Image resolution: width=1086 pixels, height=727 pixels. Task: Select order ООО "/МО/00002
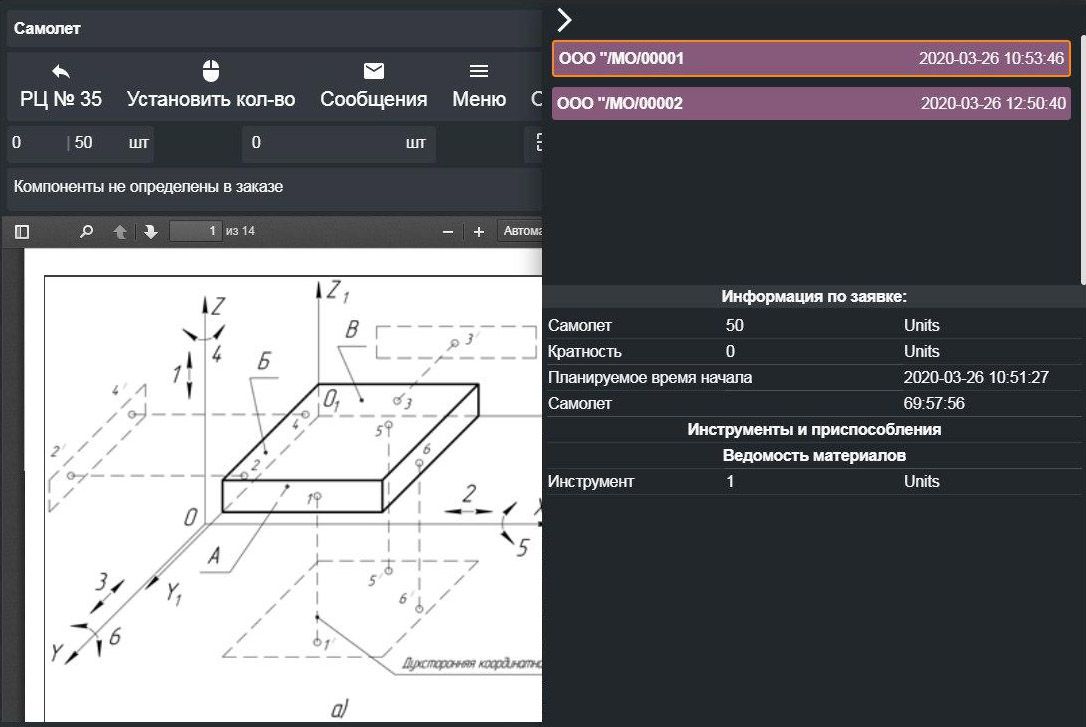tap(811, 103)
